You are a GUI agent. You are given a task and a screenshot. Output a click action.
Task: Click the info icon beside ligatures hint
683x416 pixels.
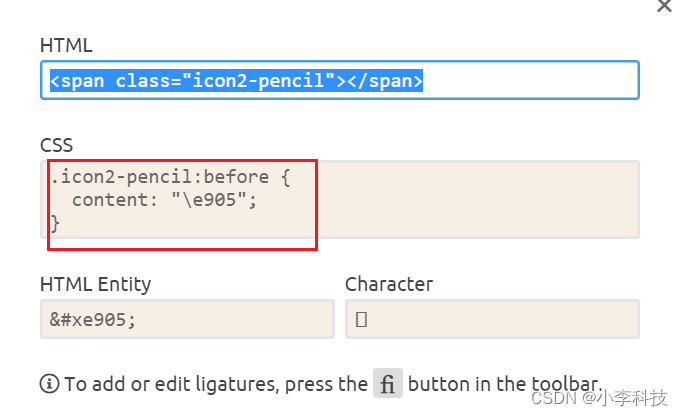49,384
